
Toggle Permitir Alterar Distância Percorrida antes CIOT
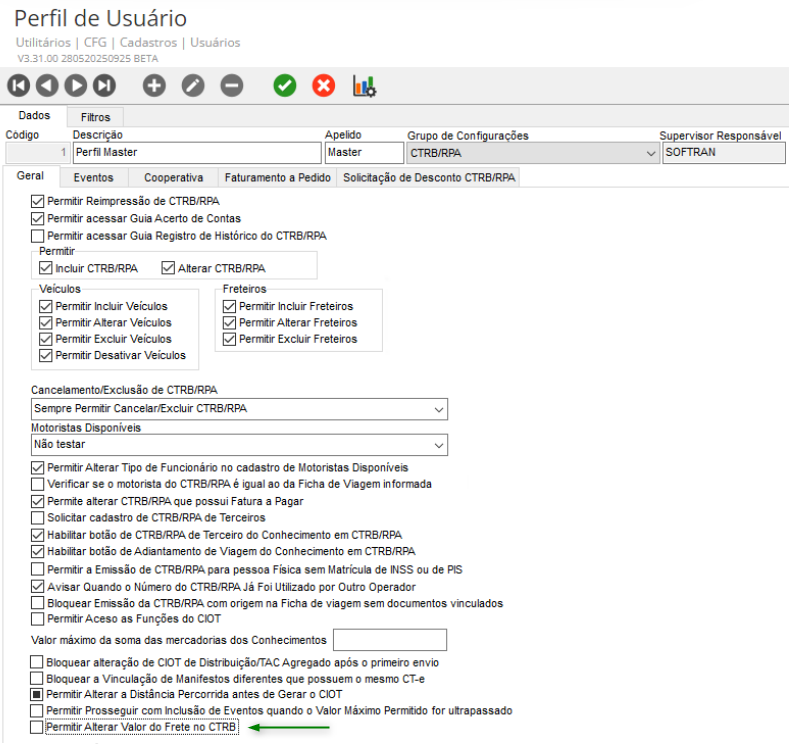[x=36, y=694]
